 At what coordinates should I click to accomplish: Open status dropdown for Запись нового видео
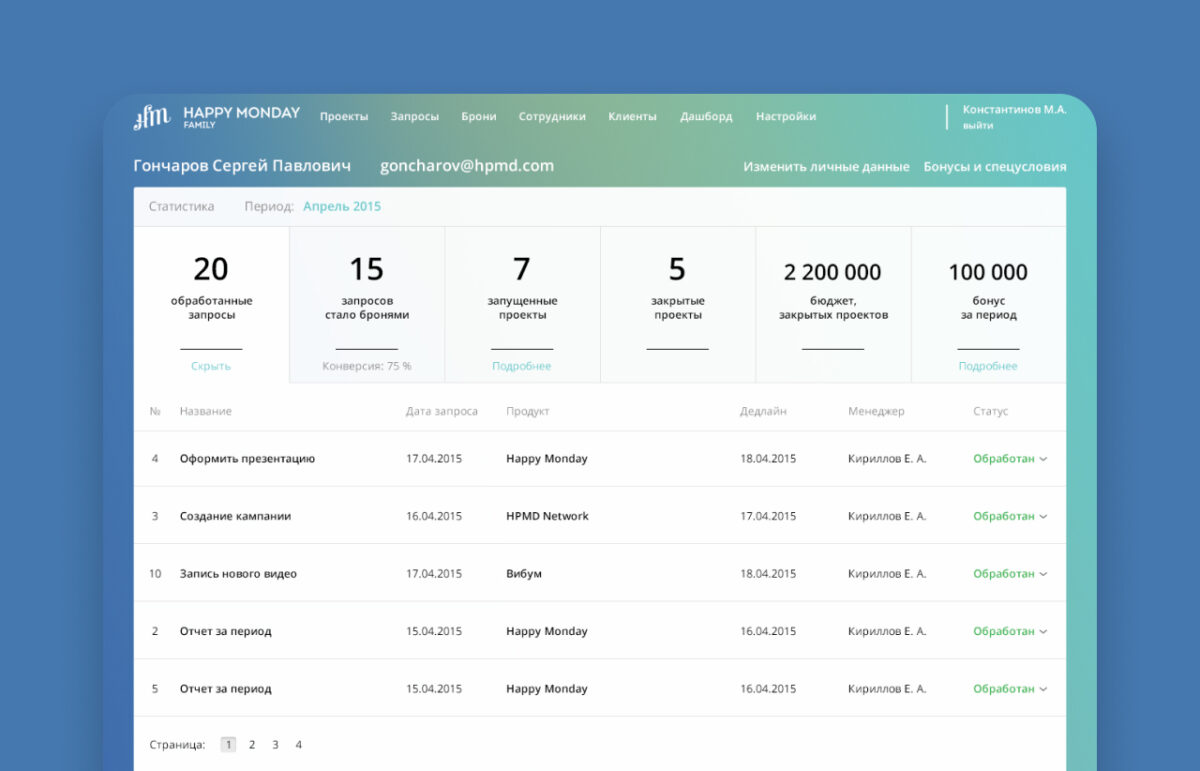1010,574
